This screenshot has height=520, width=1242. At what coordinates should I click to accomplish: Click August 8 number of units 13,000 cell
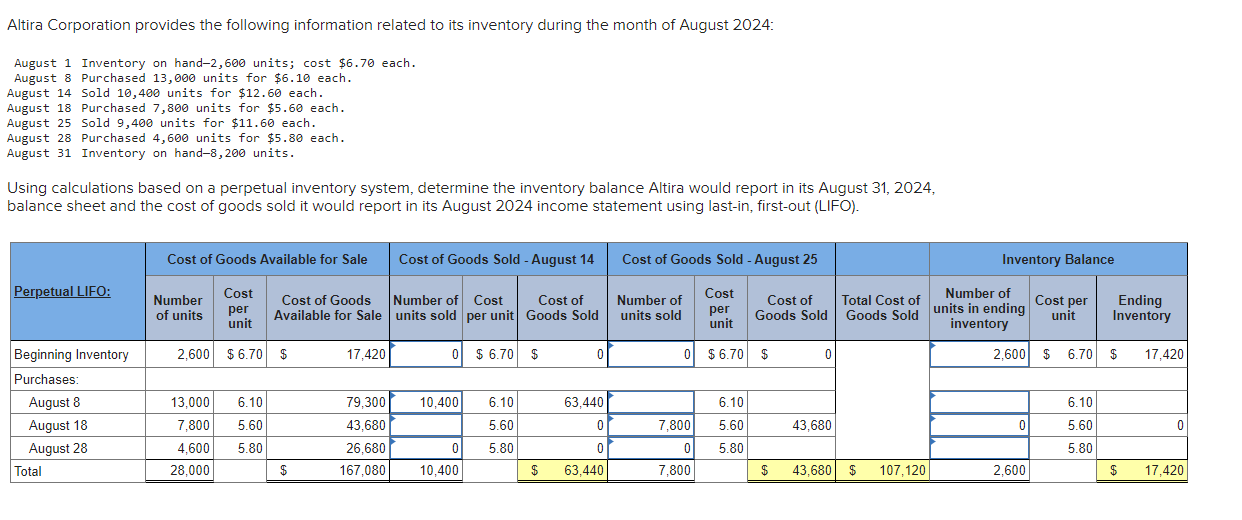click(179, 402)
